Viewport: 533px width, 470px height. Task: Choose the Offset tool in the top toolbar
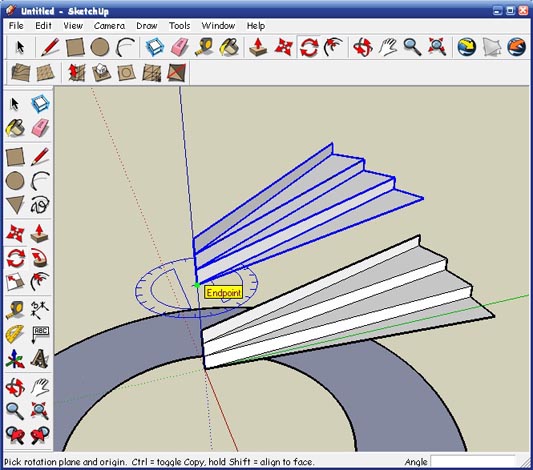click(x=334, y=47)
